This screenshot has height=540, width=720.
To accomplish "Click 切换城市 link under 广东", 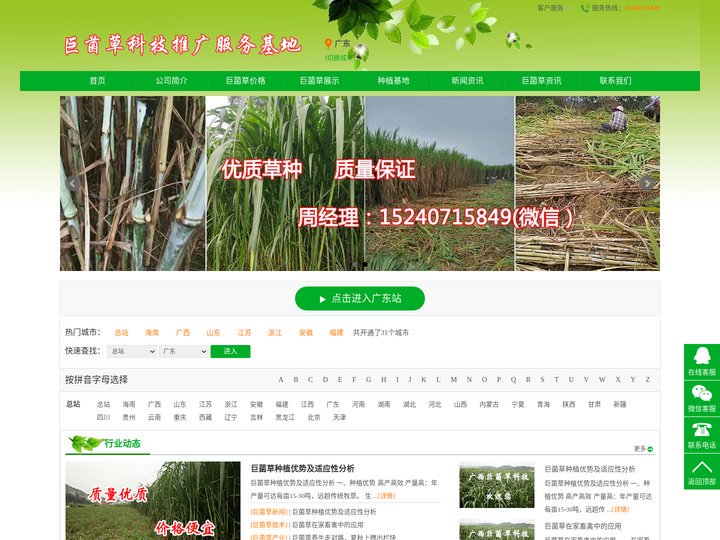I will [x=339, y=58].
